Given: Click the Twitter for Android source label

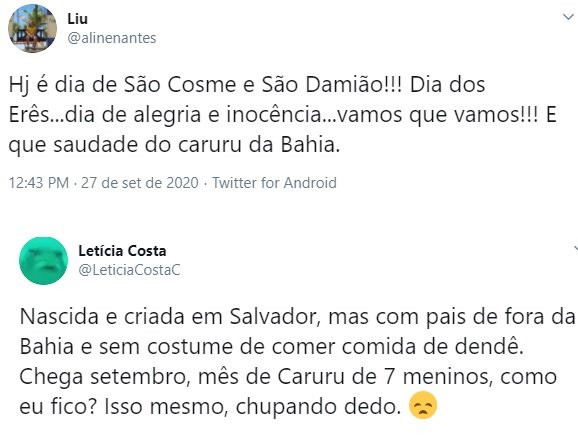Looking at the screenshot, I should 274,183.
